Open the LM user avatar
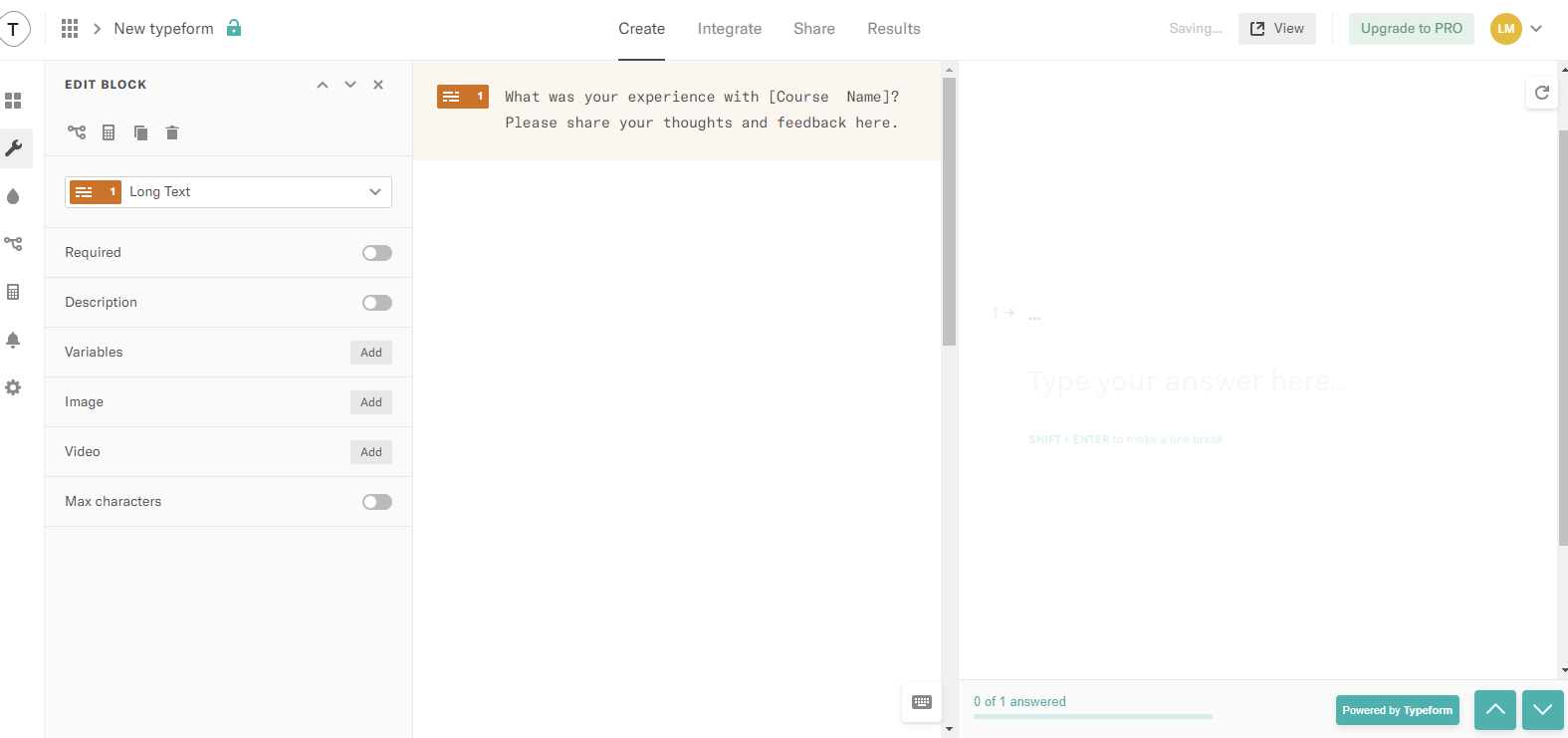Image resolution: width=1568 pixels, height=738 pixels. pyautogui.click(x=1506, y=29)
